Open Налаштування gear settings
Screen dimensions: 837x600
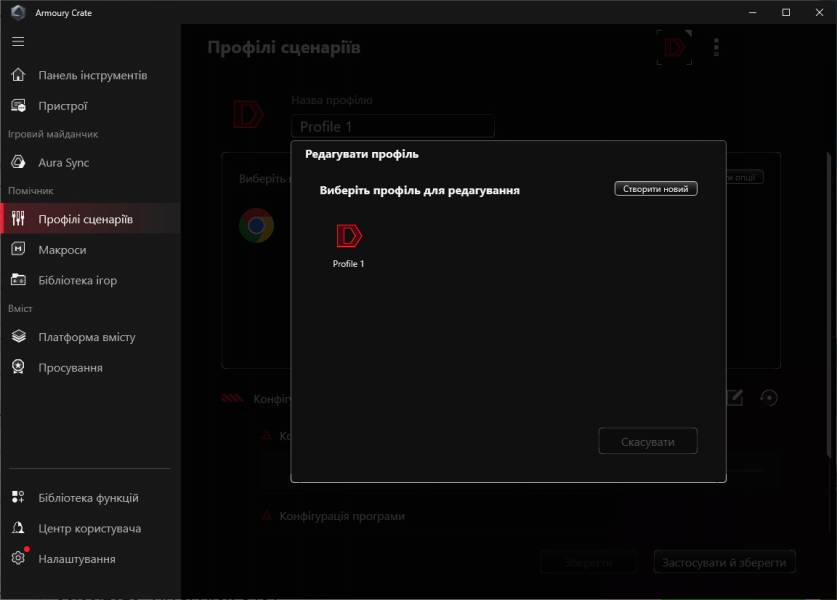18,559
